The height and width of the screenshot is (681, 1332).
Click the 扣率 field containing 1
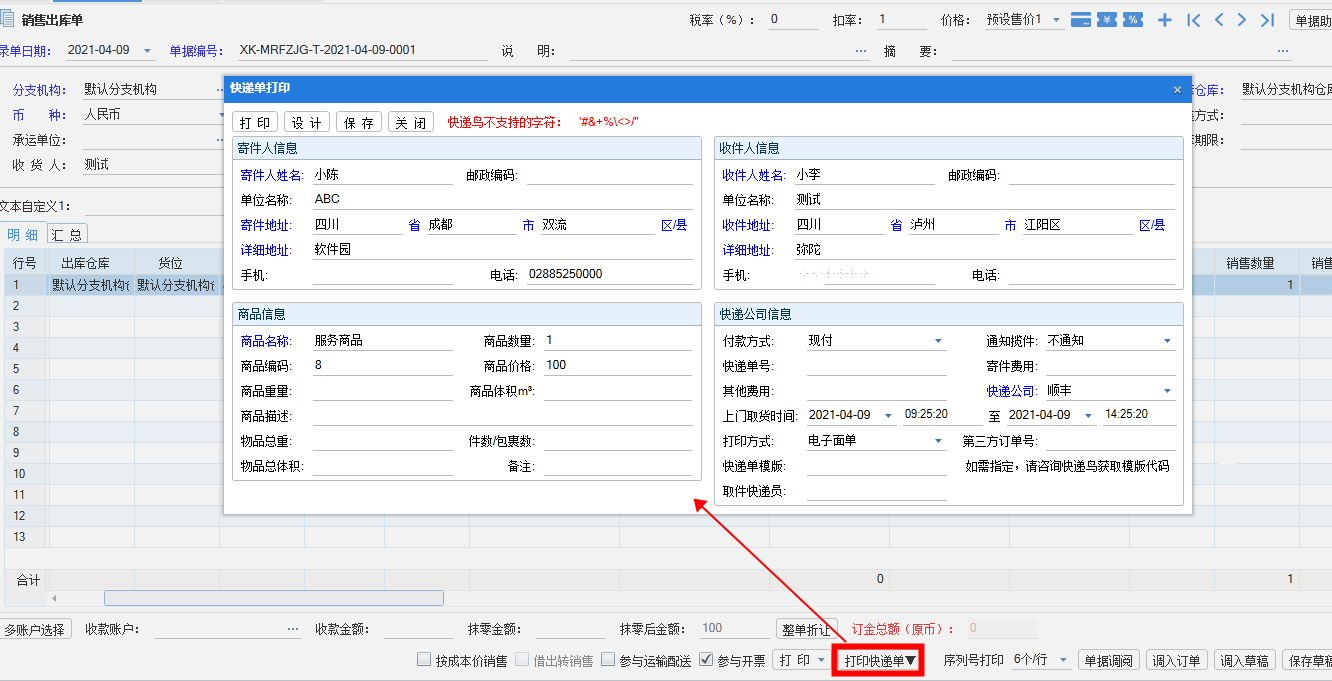point(902,20)
